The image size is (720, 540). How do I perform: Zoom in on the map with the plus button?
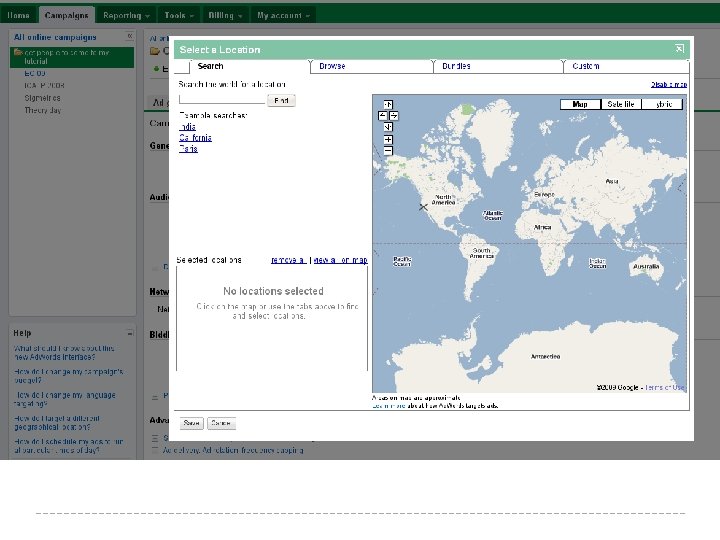(x=388, y=140)
